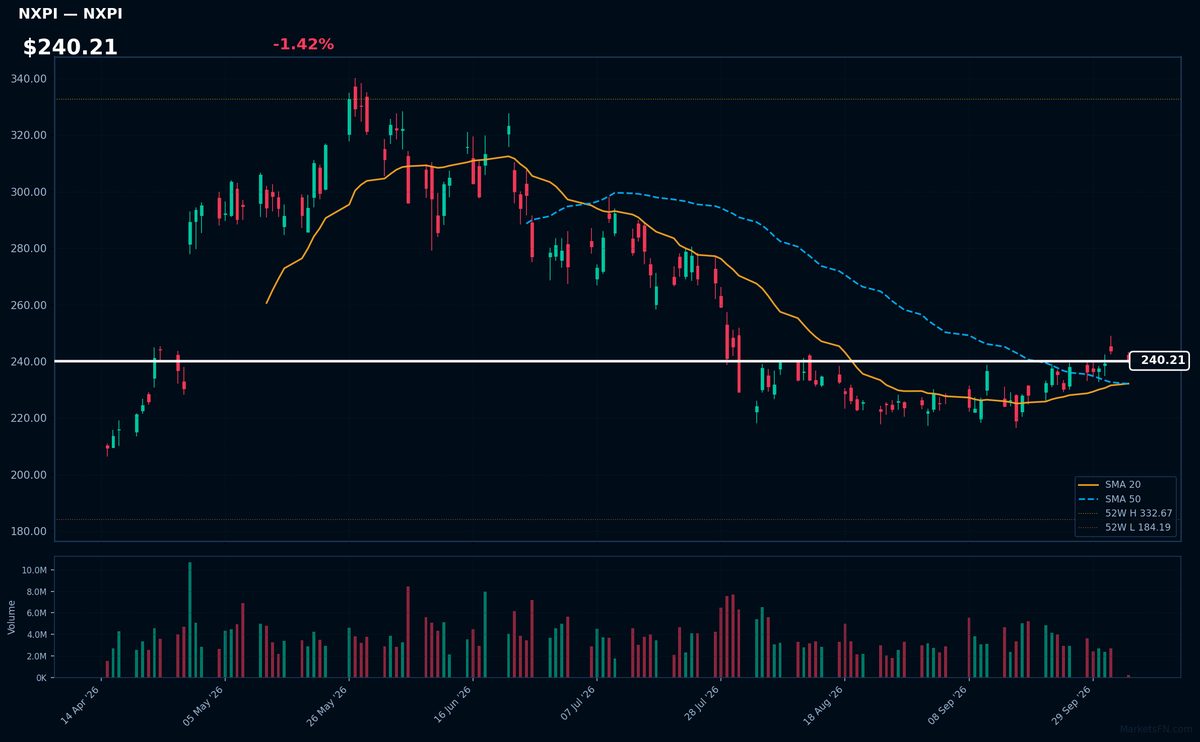1200x742 pixels.
Task: Click the NXPI — NXPI chart title
Action: pyautogui.click(x=71, y=14)
